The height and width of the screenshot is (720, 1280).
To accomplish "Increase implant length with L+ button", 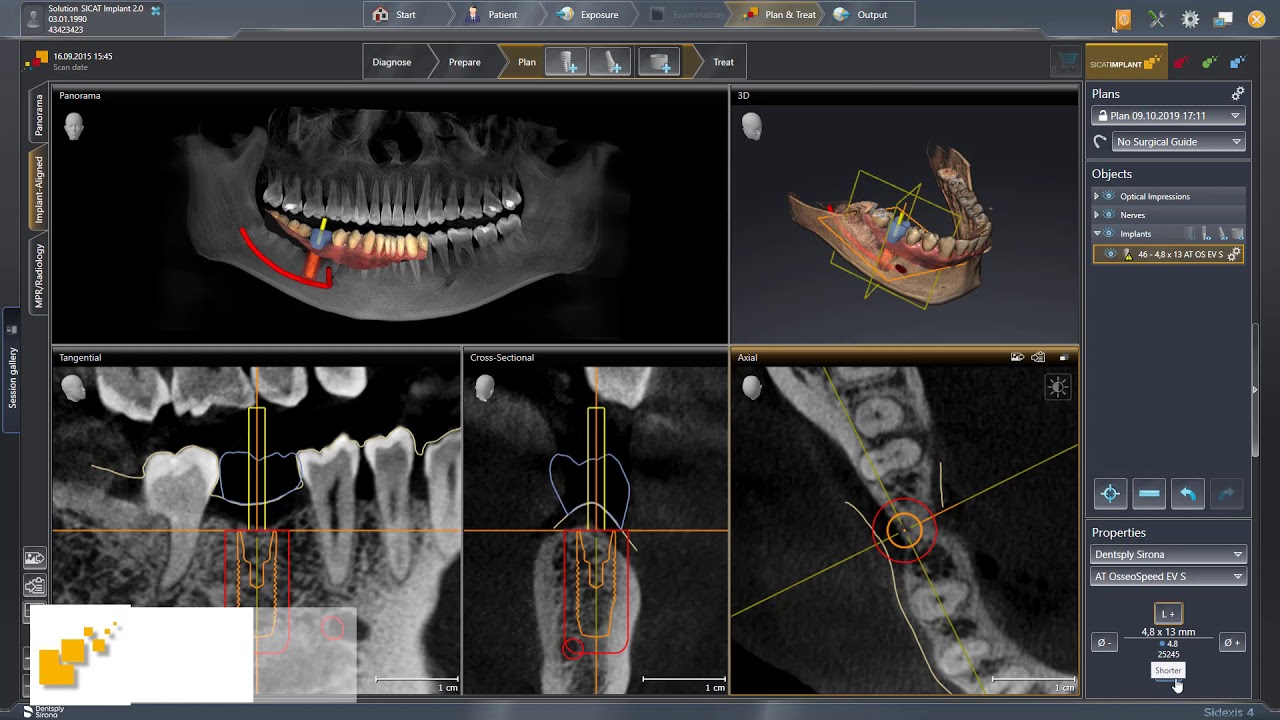I will point(1168,614).
